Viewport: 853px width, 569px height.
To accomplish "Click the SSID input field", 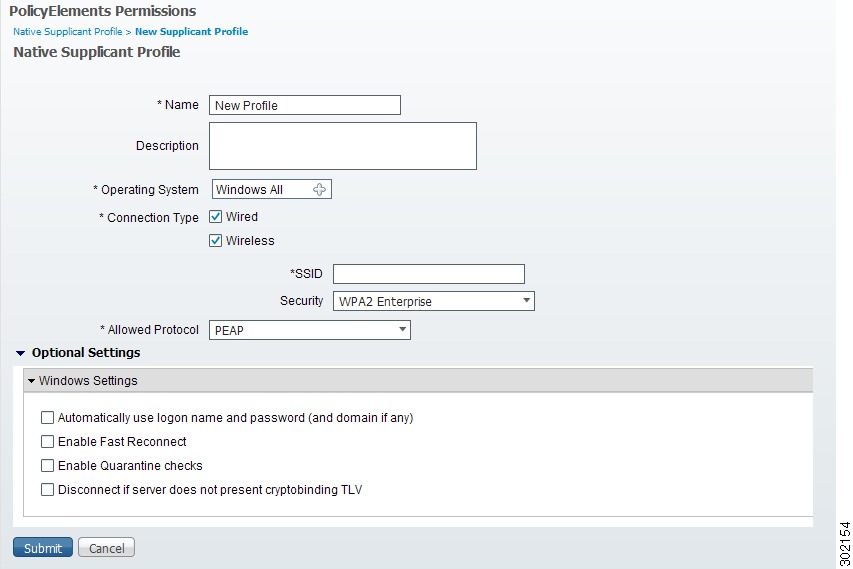I will tap(429, 274).
